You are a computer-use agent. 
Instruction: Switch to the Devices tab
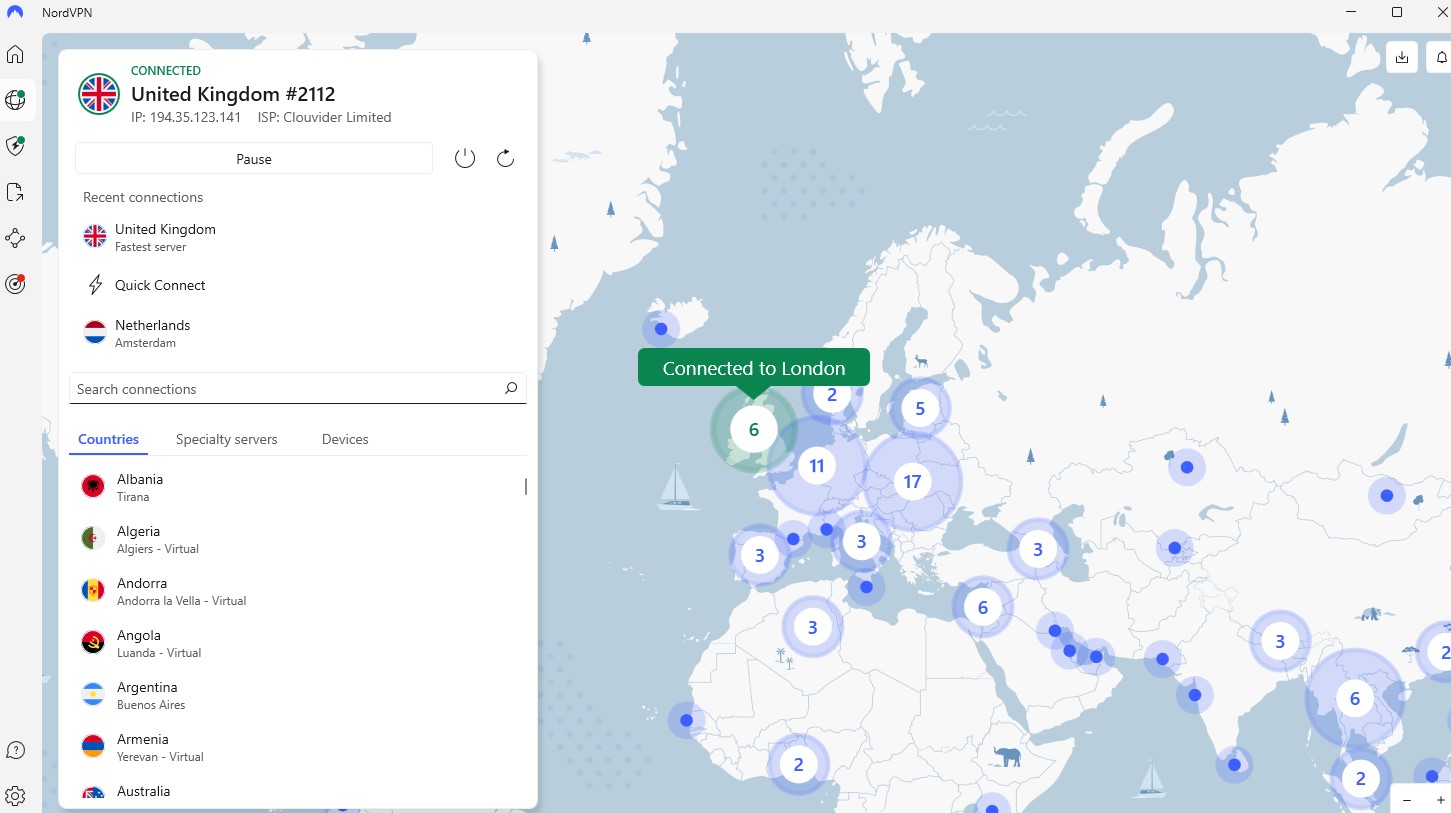point(345,439)
